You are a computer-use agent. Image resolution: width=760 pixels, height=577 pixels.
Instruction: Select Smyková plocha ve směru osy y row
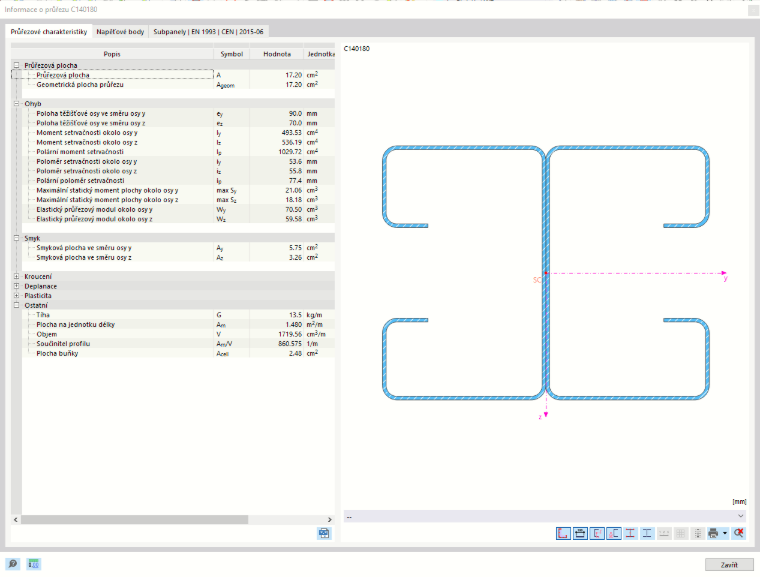[x=173, y=248]
